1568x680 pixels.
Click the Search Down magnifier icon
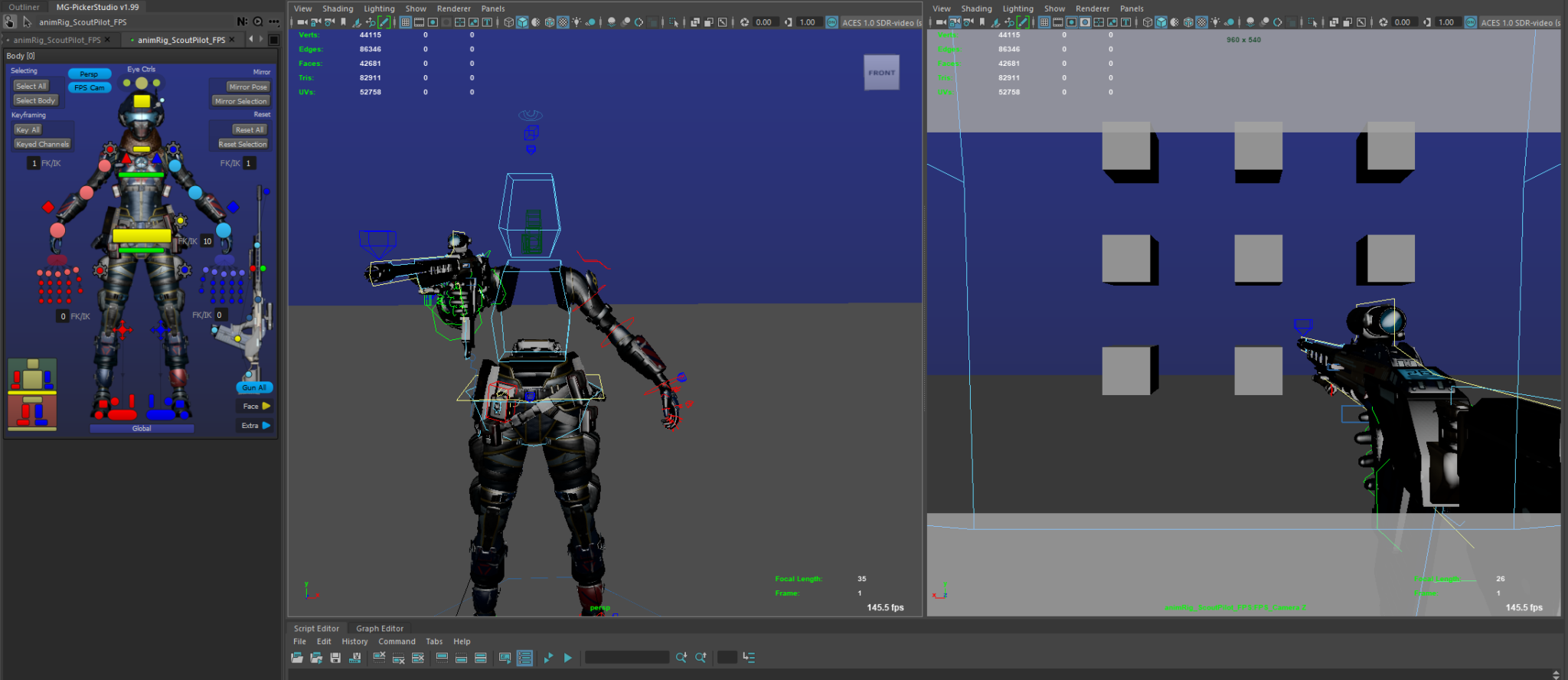click(681, 658)
